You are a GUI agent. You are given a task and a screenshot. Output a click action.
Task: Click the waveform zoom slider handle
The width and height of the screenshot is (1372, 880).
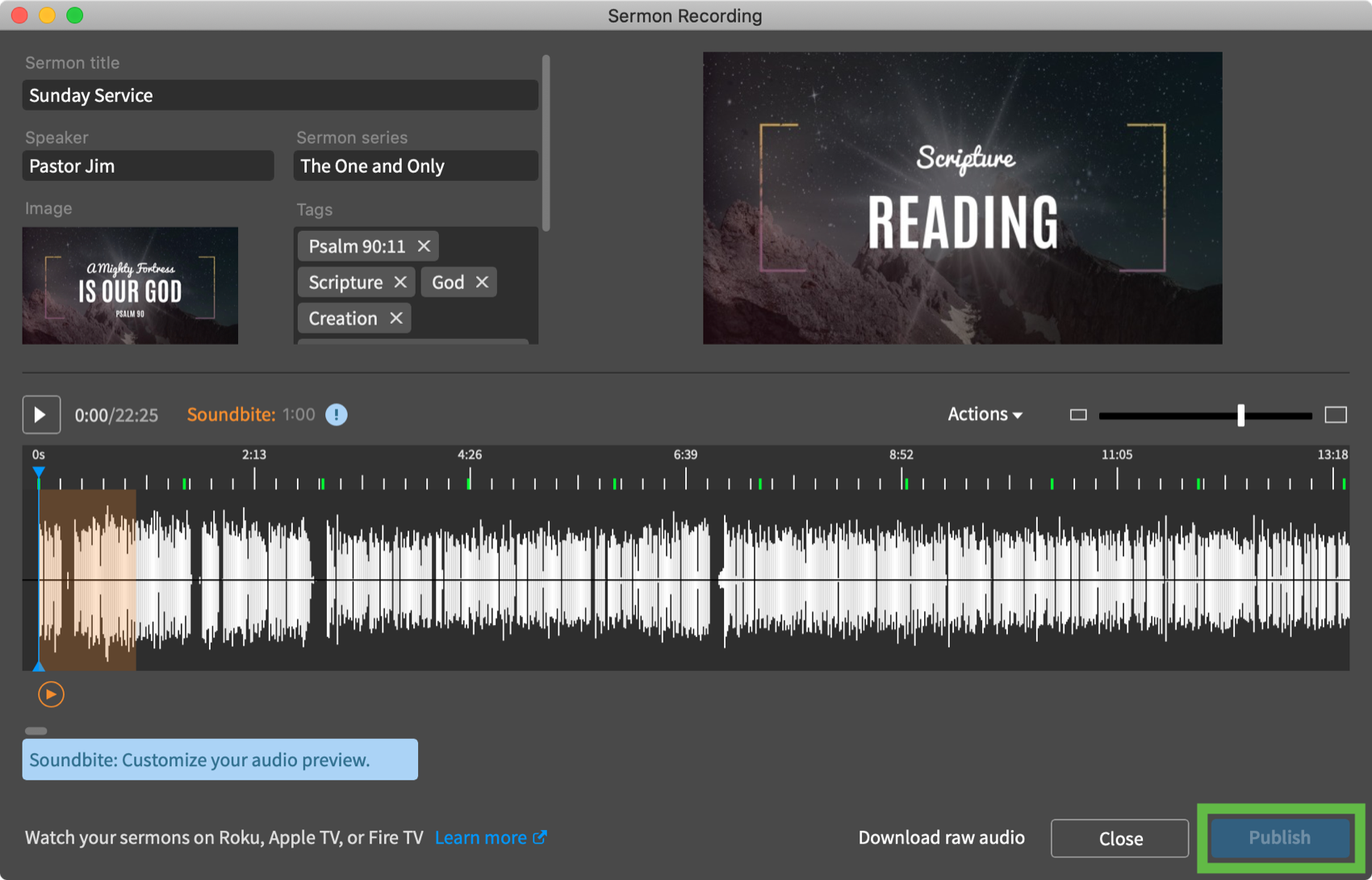tap(1240, 415)
